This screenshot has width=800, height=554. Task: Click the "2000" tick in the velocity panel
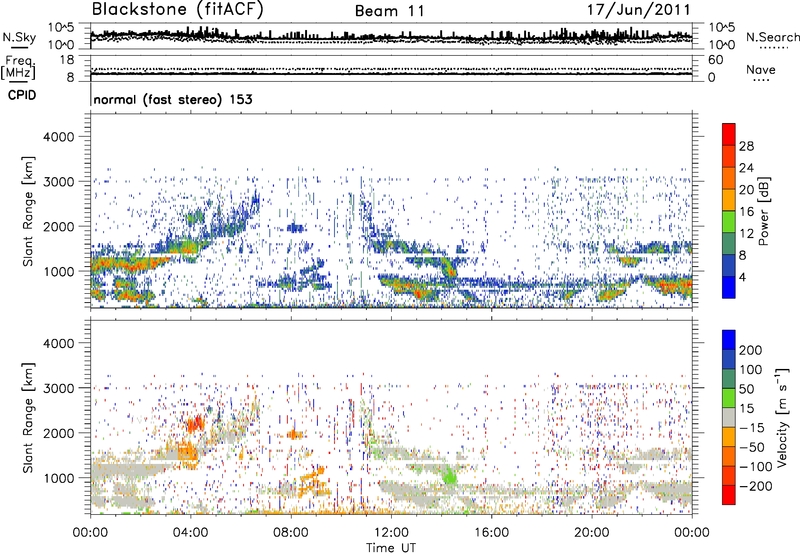tap(58, 433)
